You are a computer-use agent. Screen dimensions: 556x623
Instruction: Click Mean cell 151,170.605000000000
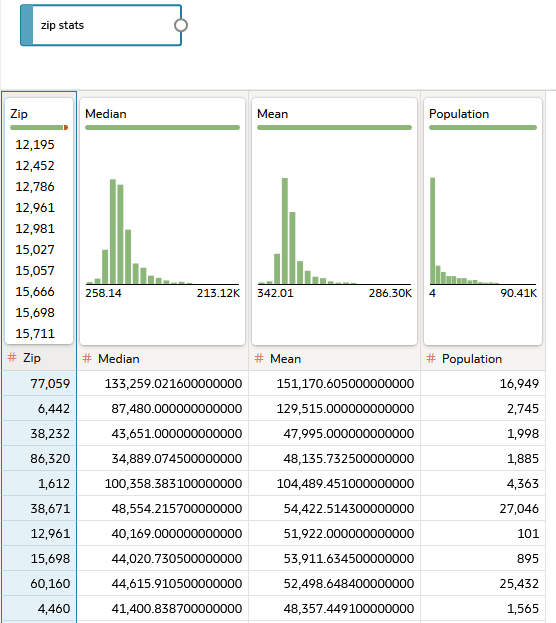(x=335, y=383)
